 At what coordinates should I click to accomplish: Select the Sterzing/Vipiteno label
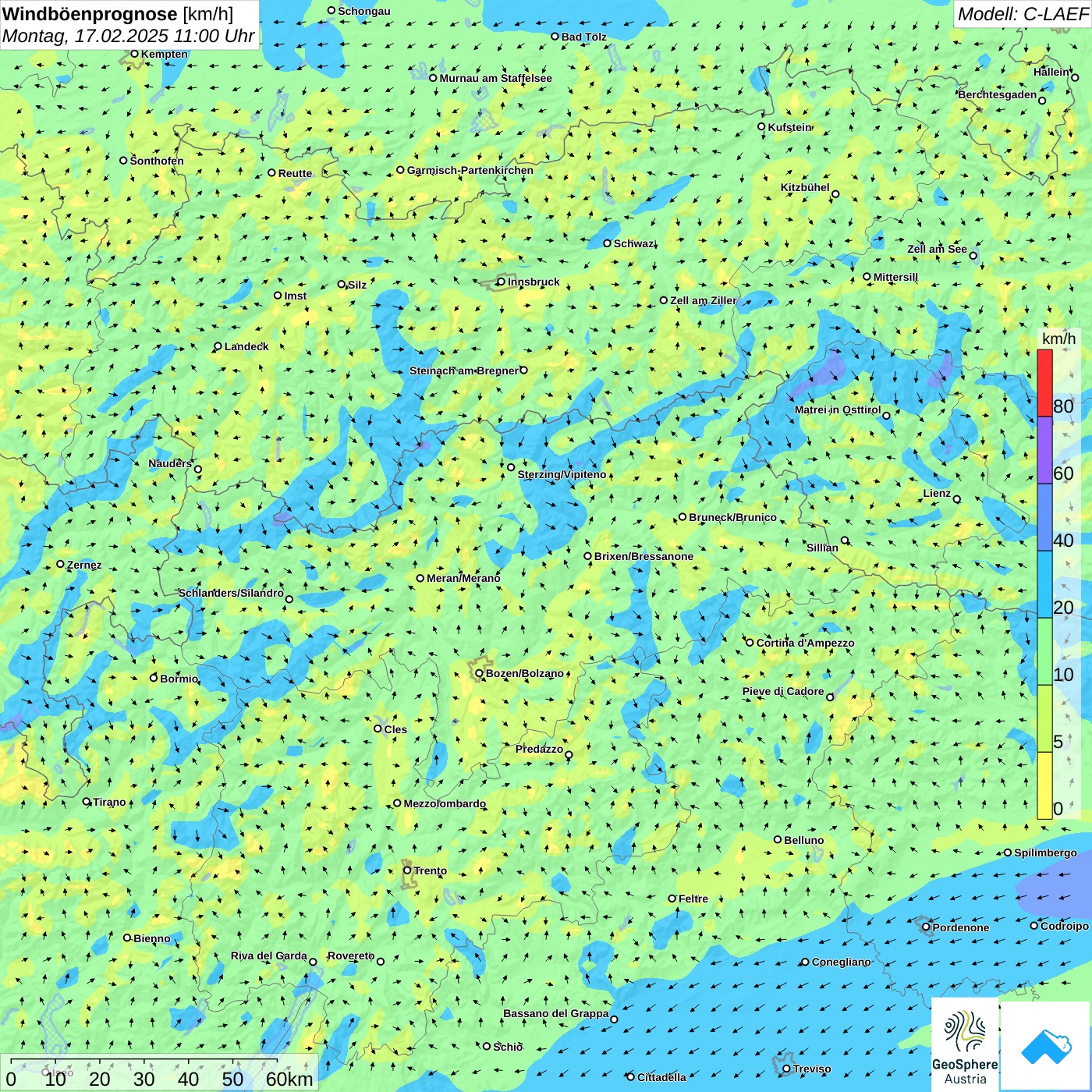point(562,474)
